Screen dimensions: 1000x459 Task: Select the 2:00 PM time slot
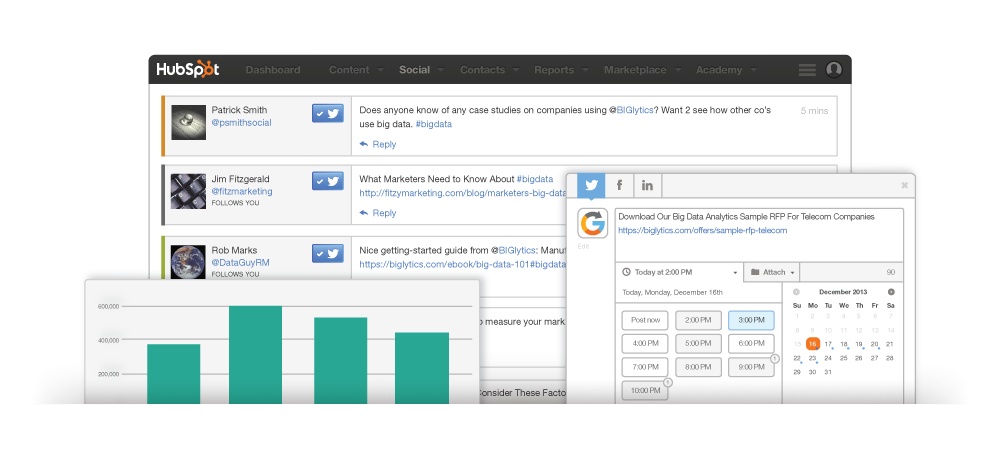pyautogui.click(x=698, y=320)
